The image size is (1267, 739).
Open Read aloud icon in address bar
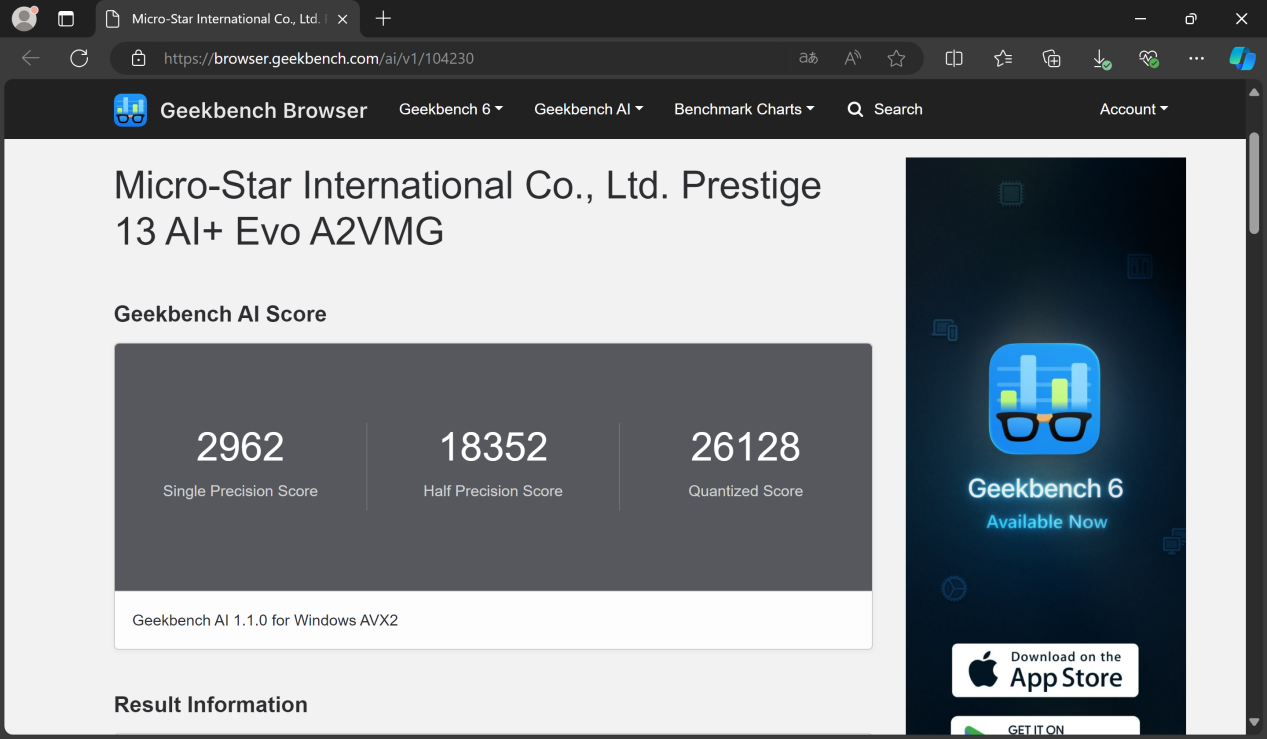click(x=852, y=59)
